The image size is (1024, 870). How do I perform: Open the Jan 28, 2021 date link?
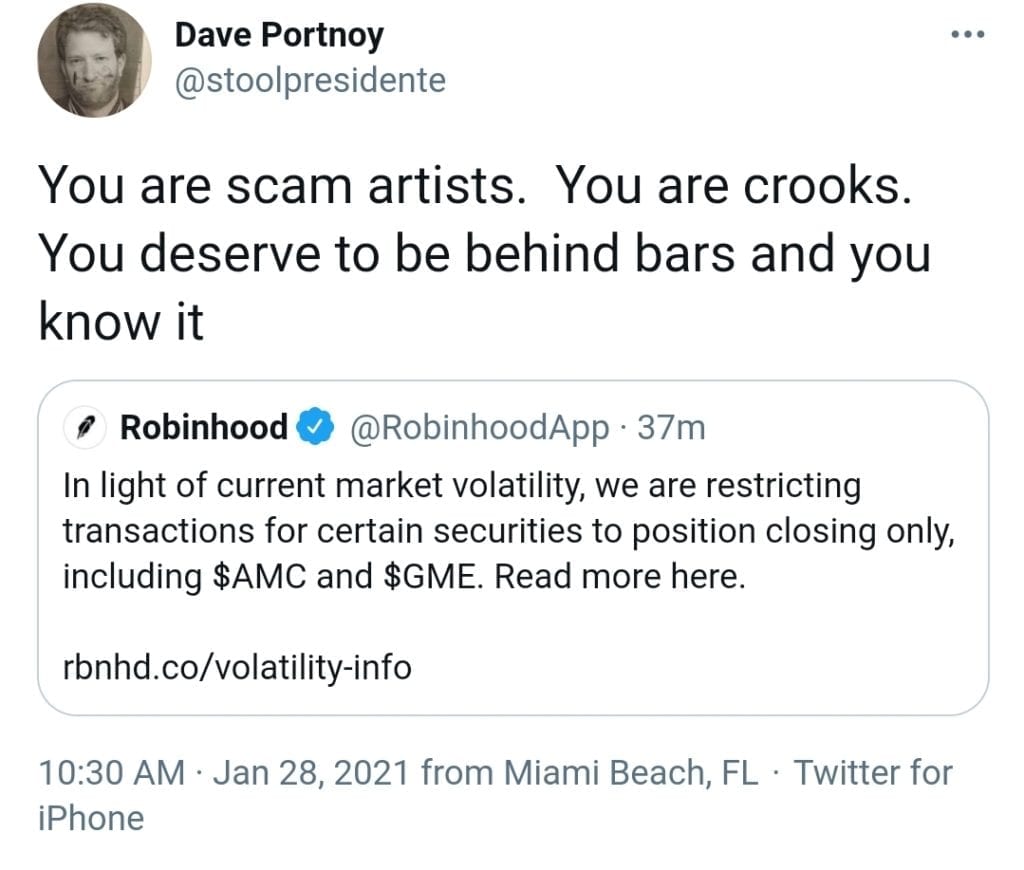(311, 772)
